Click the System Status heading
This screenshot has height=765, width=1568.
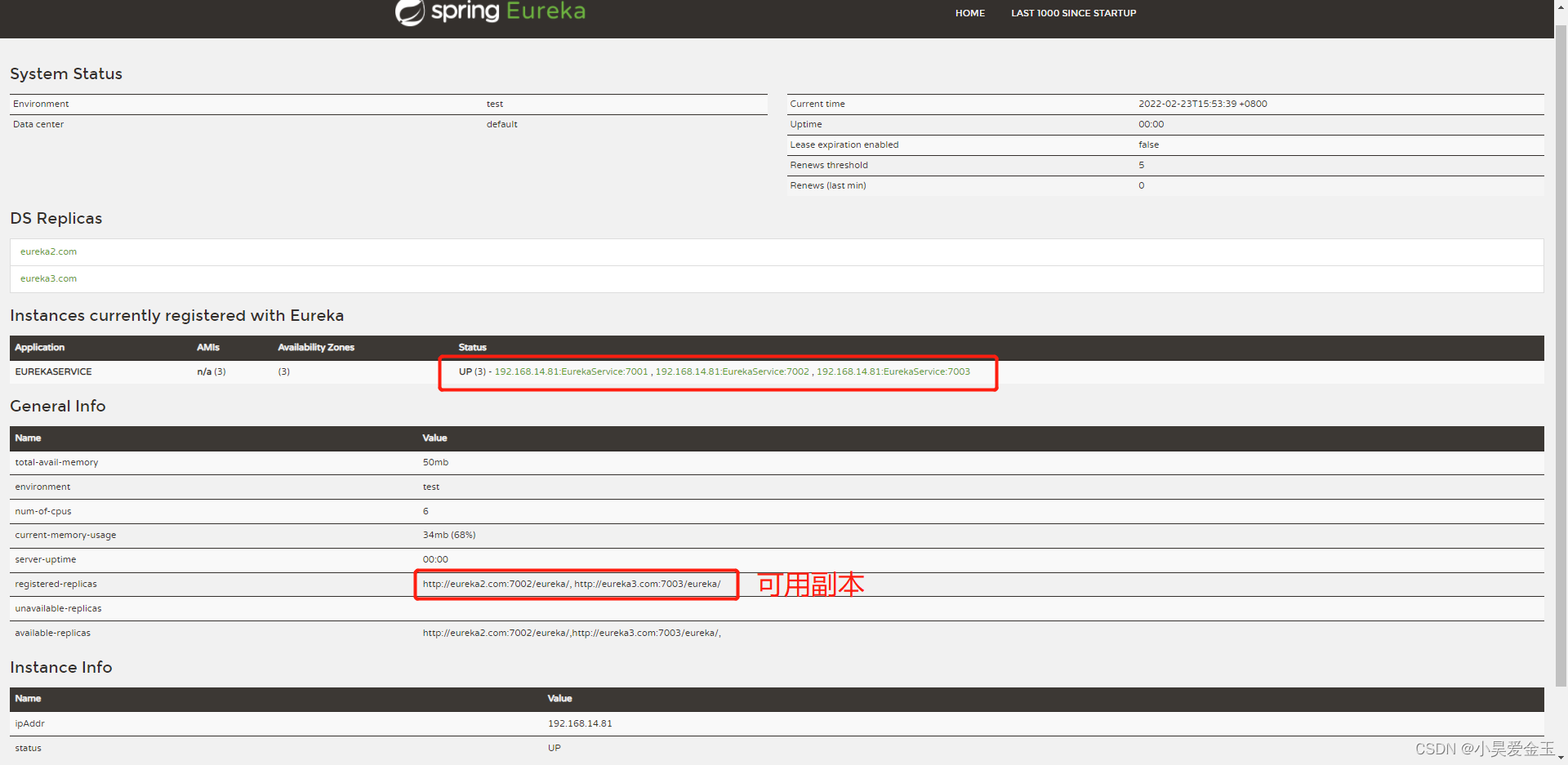point(66,73)
